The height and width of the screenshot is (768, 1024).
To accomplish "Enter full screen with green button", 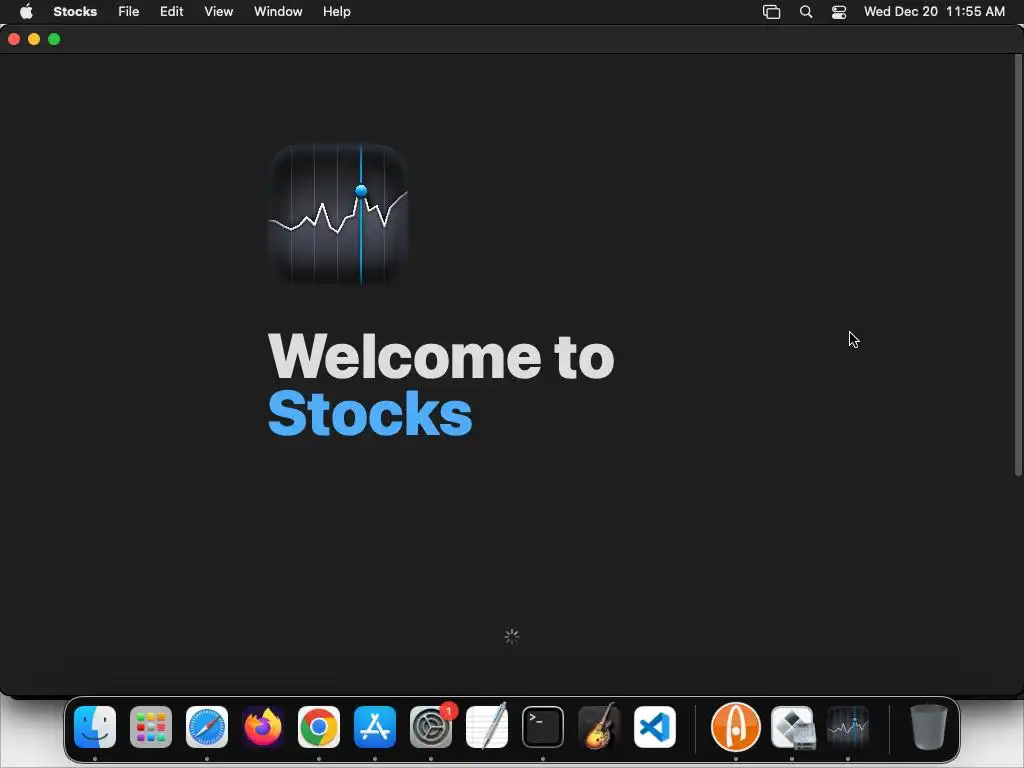I will [x=54, y=39].
